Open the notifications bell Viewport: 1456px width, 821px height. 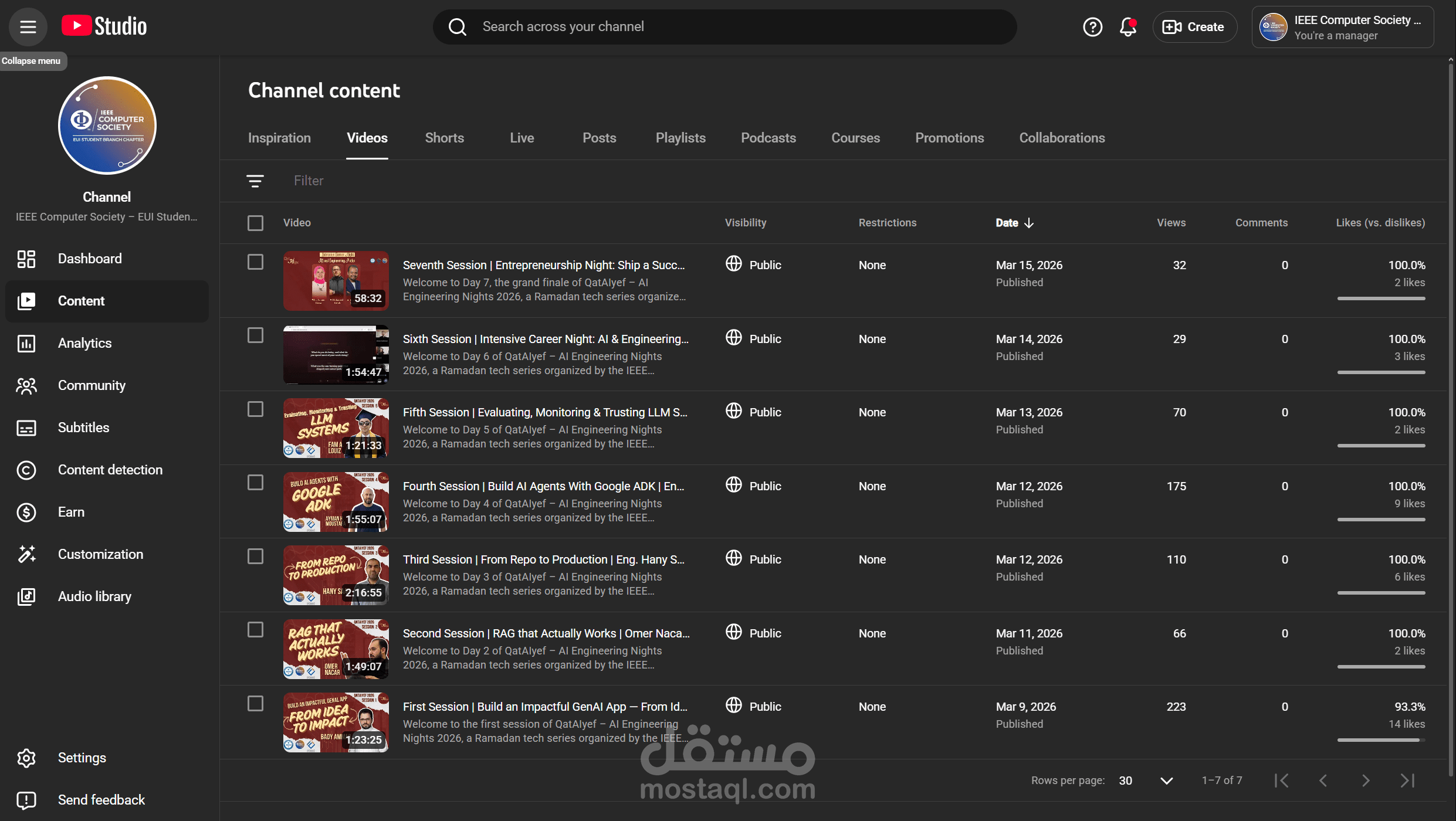(1127, 27)
